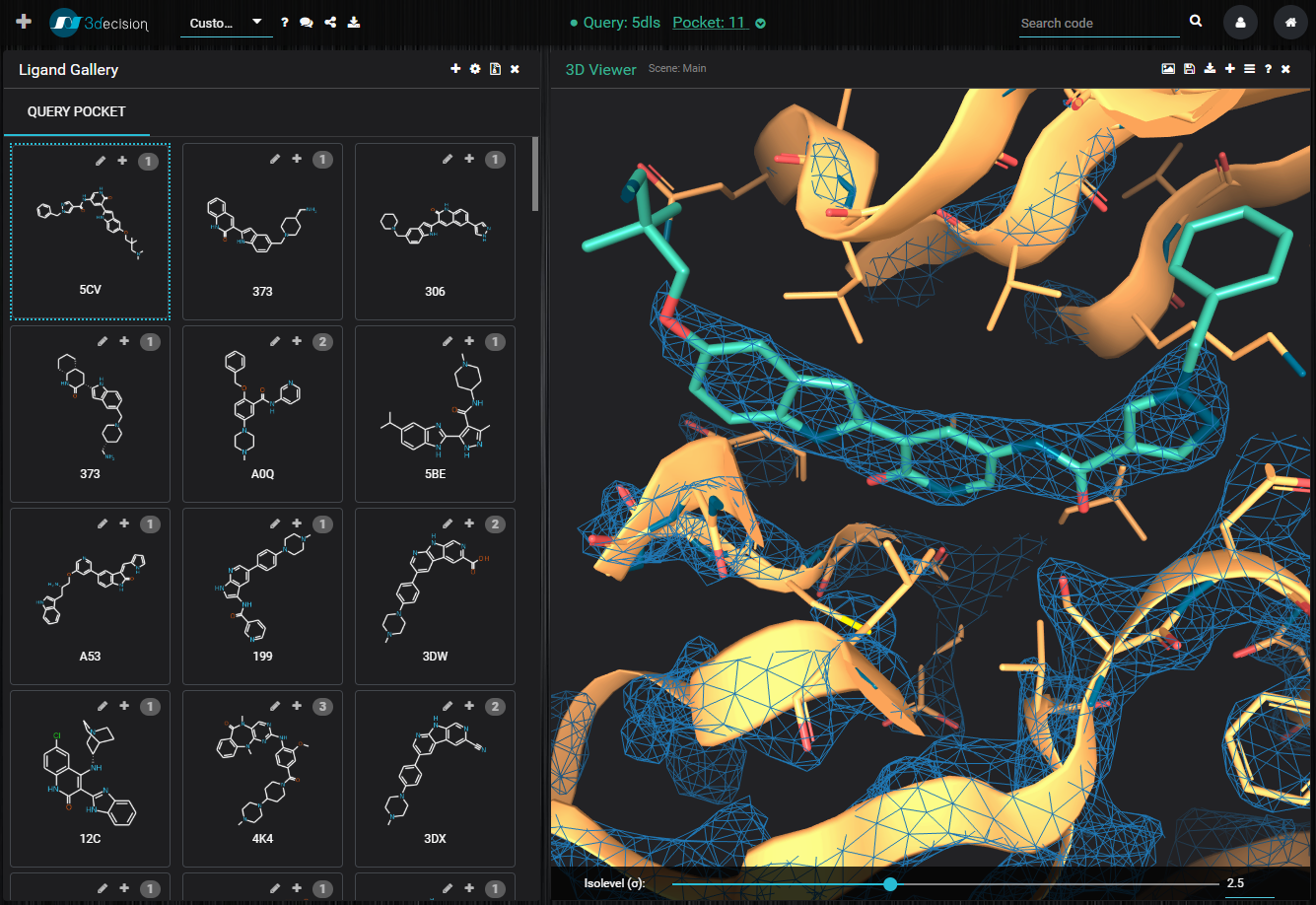
Task: Add ligand 5CV with its plus icon
Action: (122, 160)
